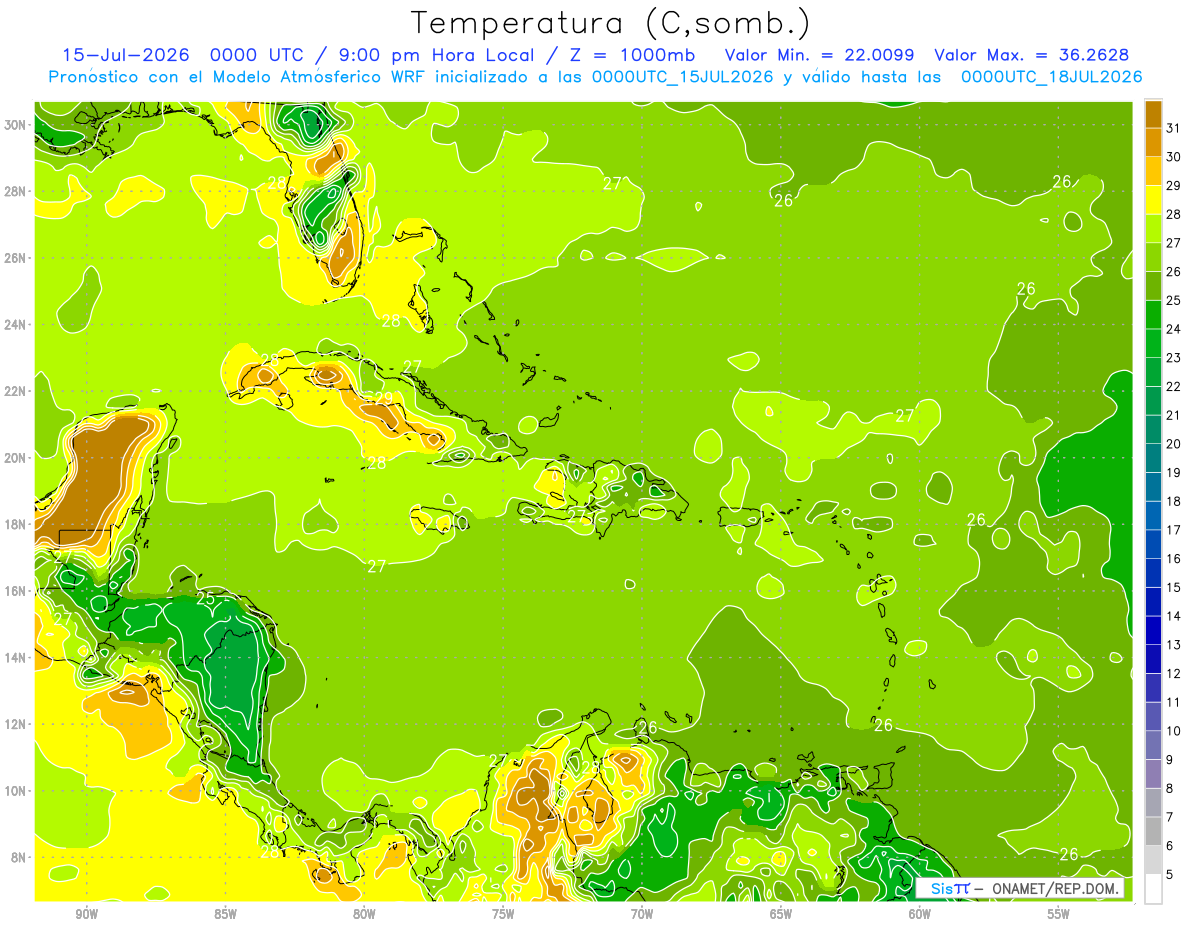Click the "24N" latitude axis label
The height and width of the screenshot is (927, 1200).
17,325
